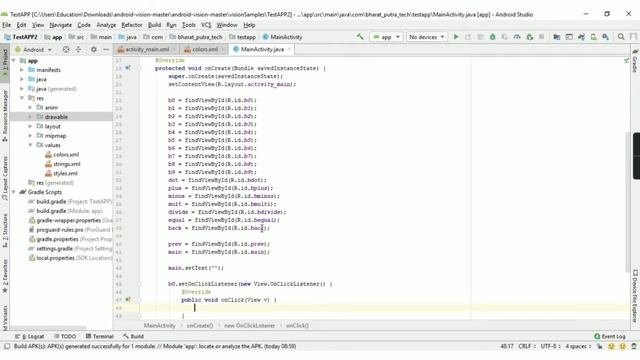Screen dimensions: 640x360
Task: Open the Build menu
Action: pos(154,25)
